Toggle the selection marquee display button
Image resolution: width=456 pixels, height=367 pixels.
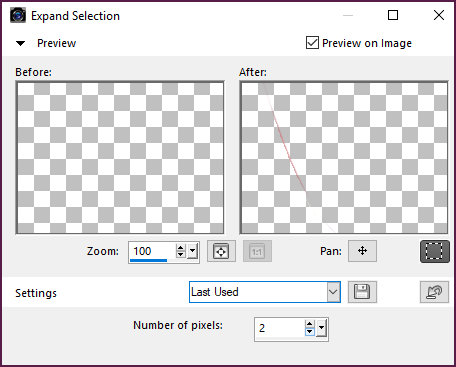(x=435, y=251)
